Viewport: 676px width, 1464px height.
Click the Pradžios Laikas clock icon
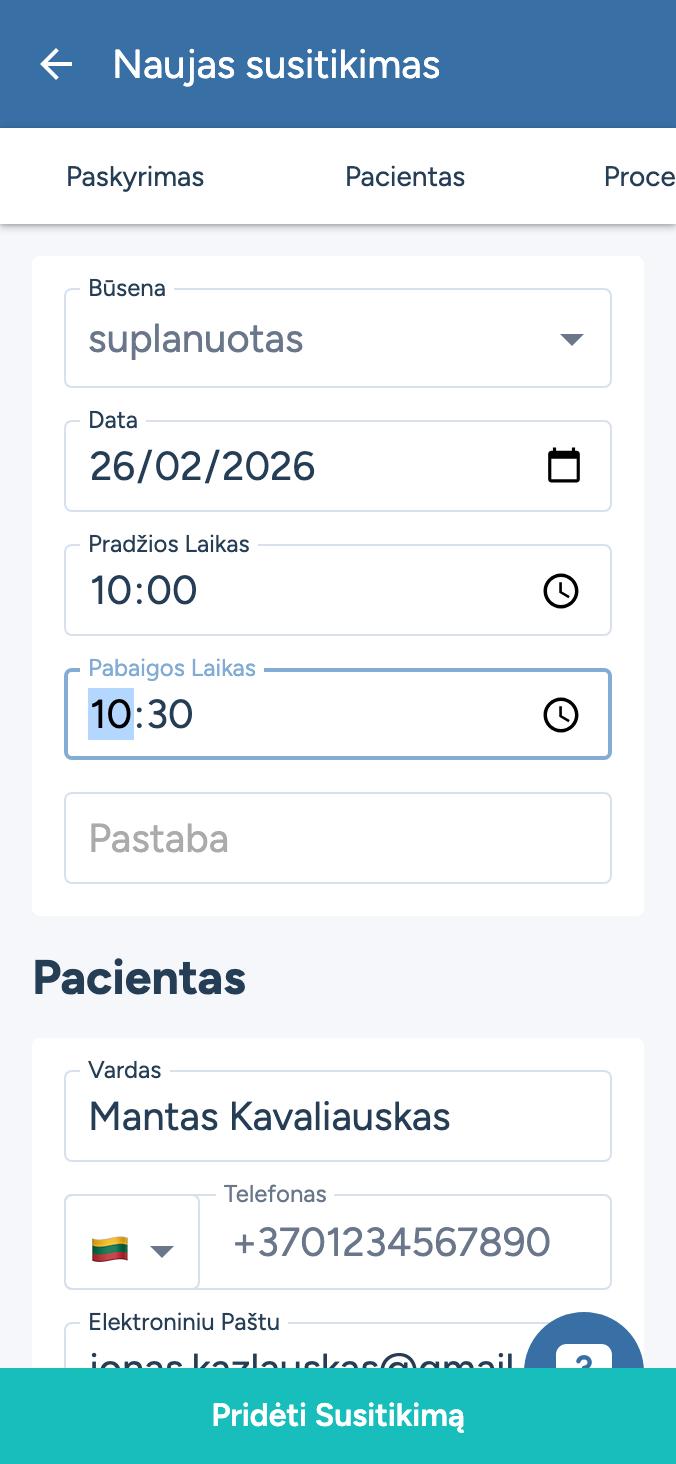click(x=560, y=591)
